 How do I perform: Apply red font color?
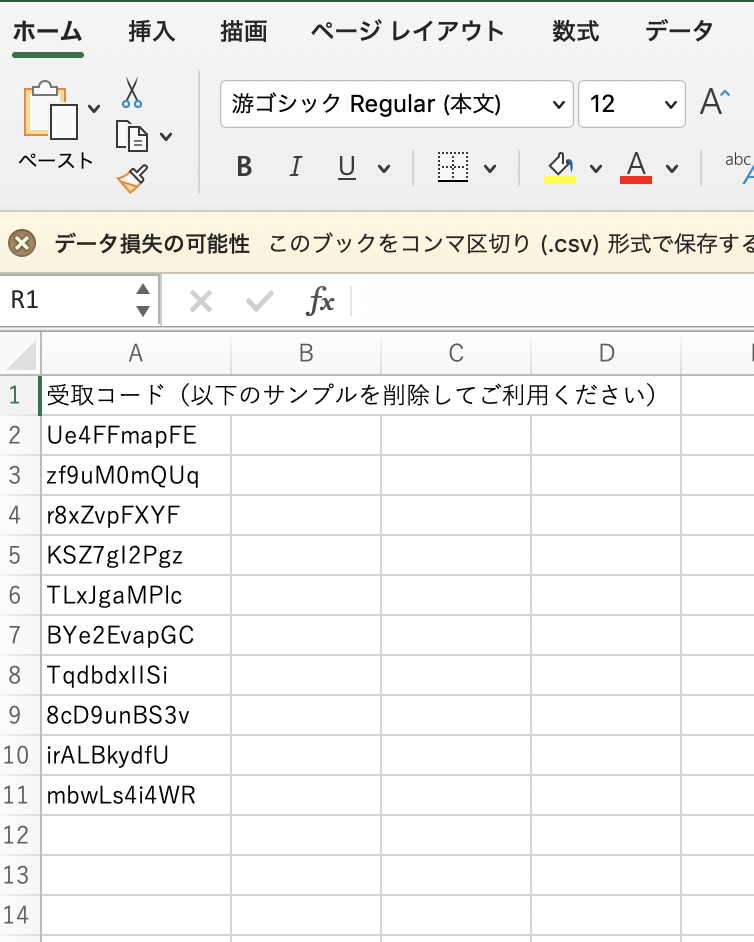636,168
